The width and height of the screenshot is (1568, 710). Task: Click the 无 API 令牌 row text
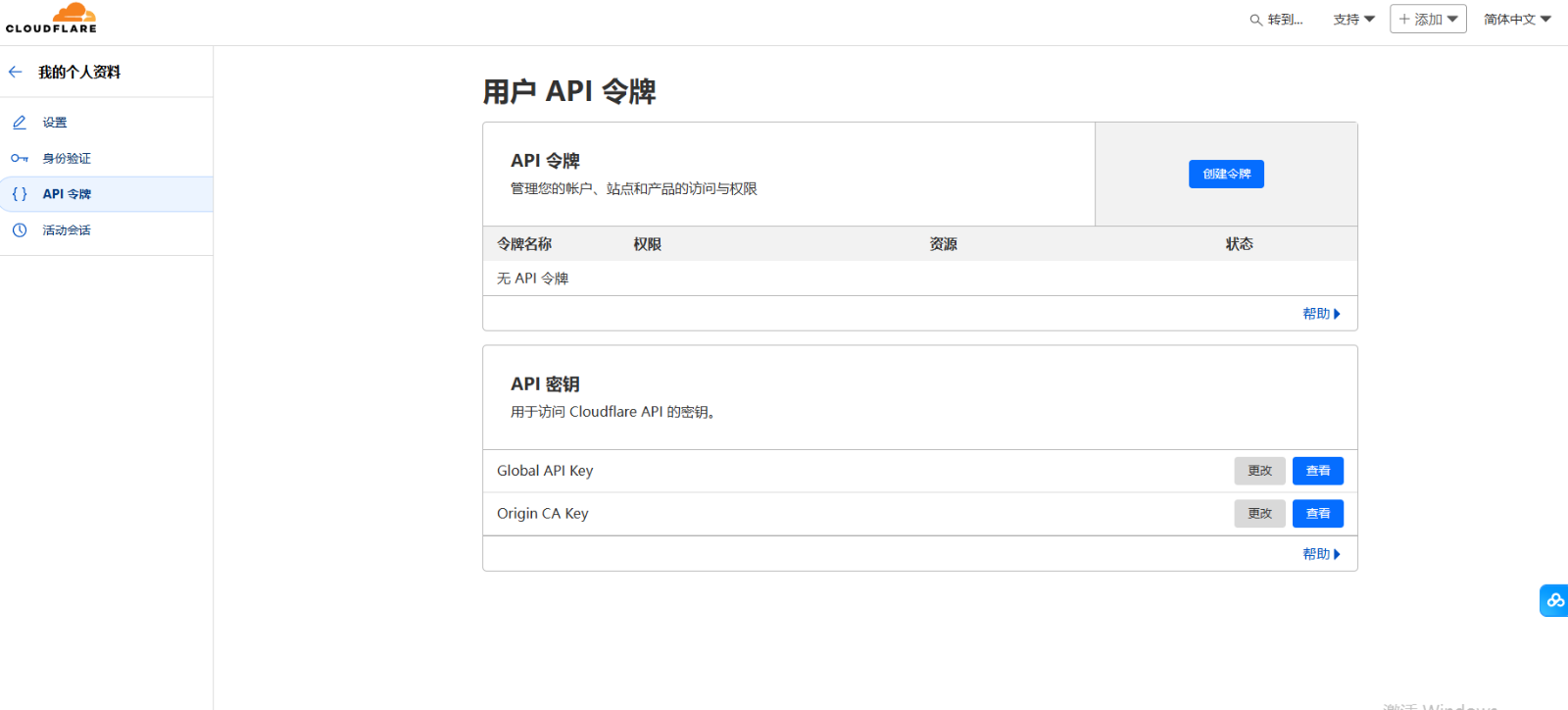533,279
